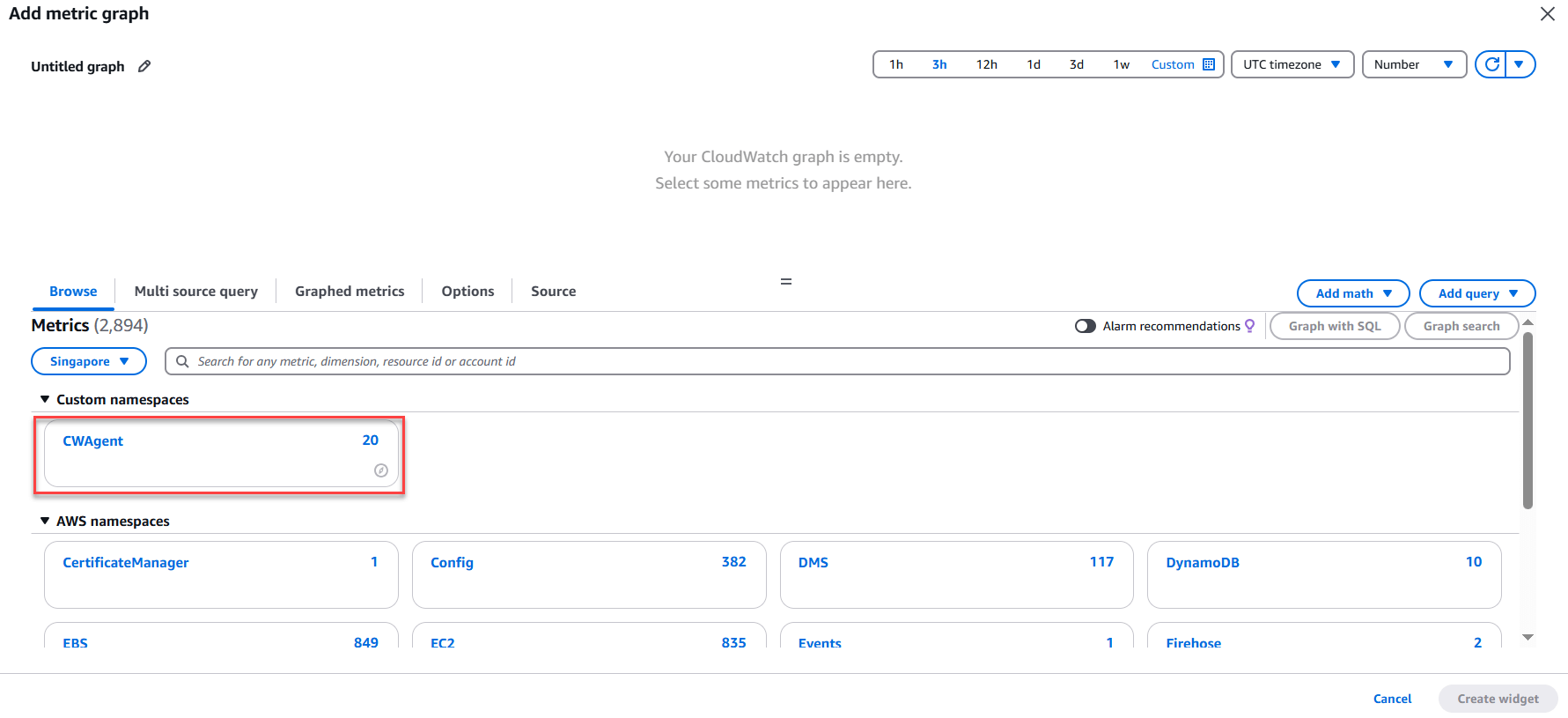Open the CertificateManager namespace card
Image resolution: width=1568 pixels, height=718 pixels.
click(221, 574)
